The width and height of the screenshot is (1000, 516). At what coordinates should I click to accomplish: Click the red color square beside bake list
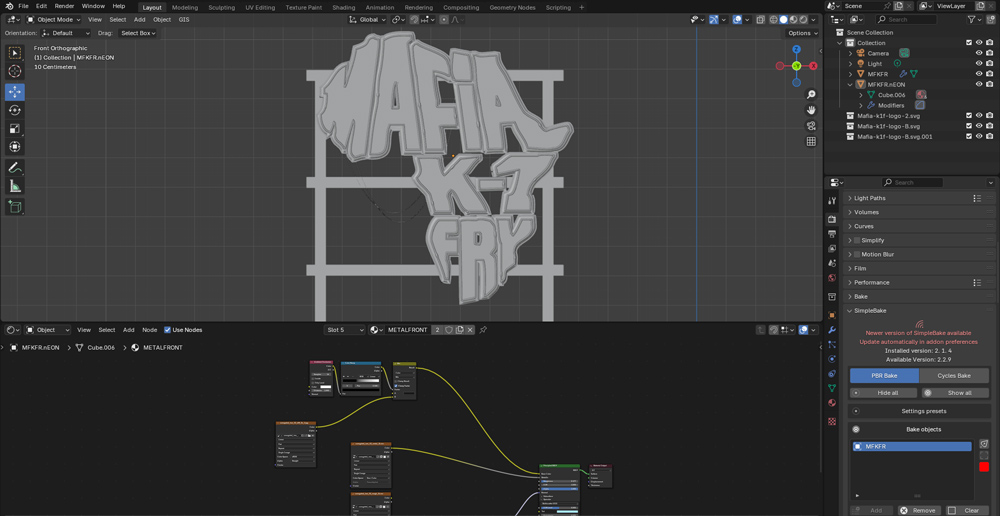(x=984, y=467)
